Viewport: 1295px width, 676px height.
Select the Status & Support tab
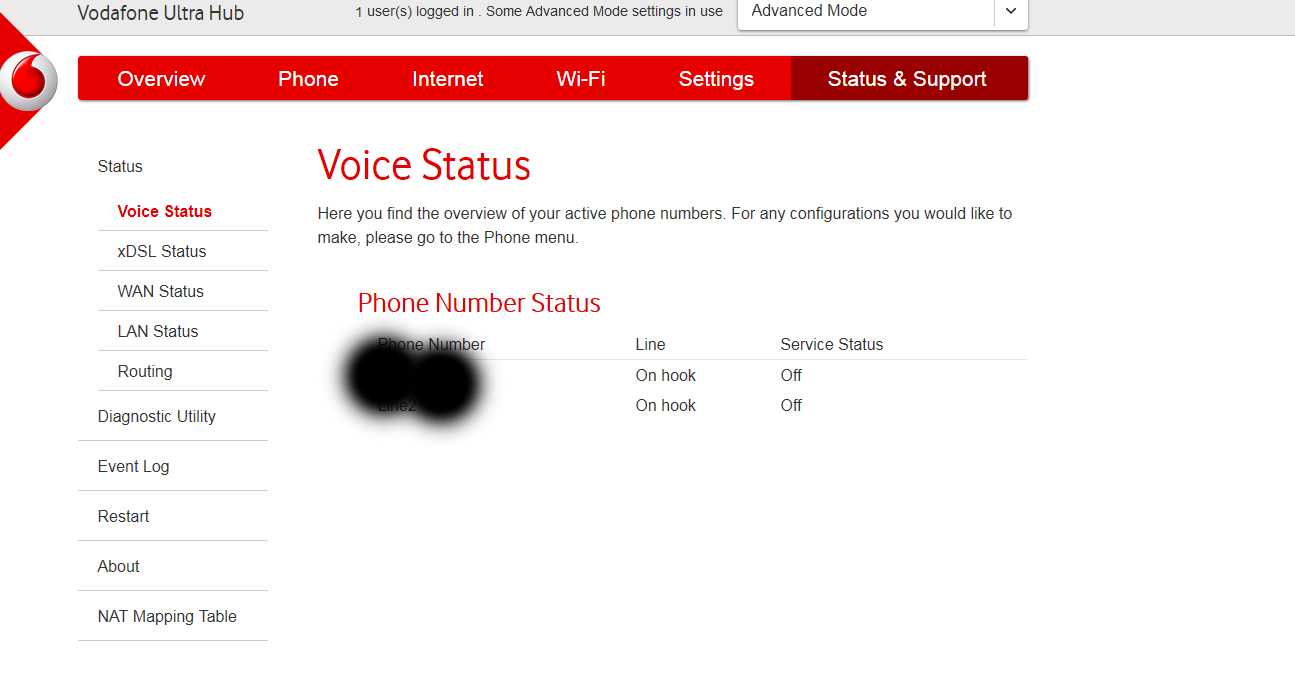coord(907,79)
